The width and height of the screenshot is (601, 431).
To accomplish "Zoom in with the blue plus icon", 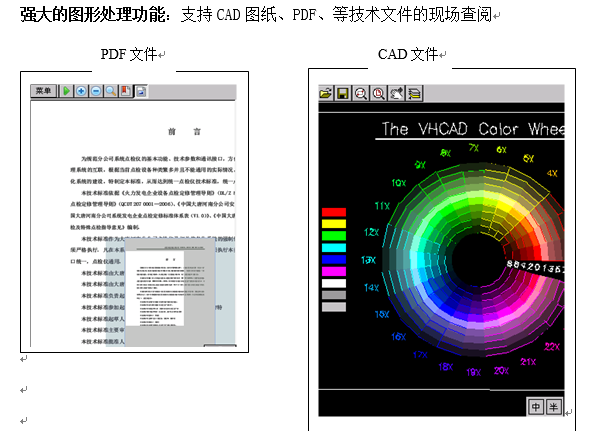I will 81,91.
